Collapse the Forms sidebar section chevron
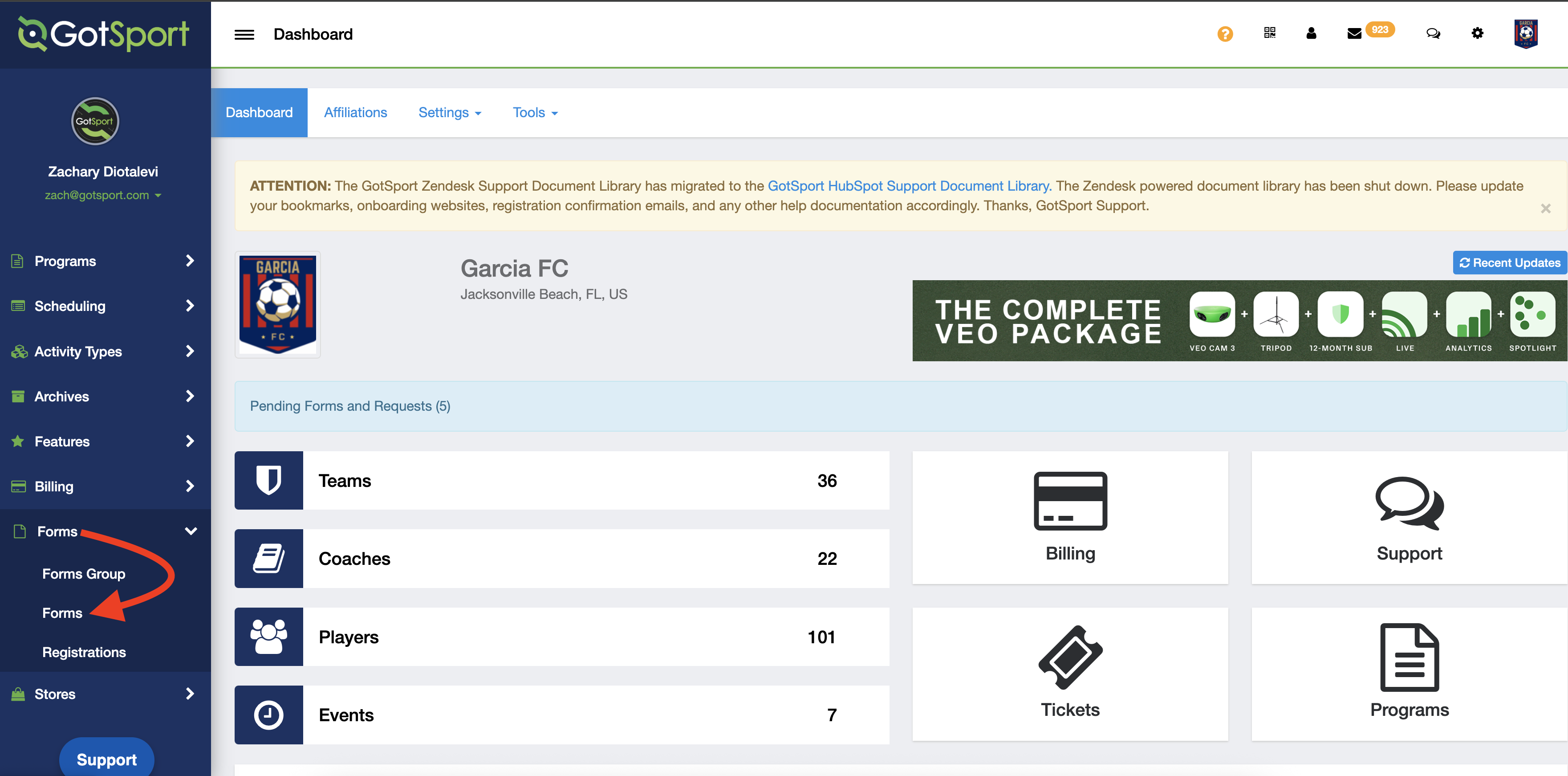The width and height of the screenshot is (1568, 776). point(191,531)
